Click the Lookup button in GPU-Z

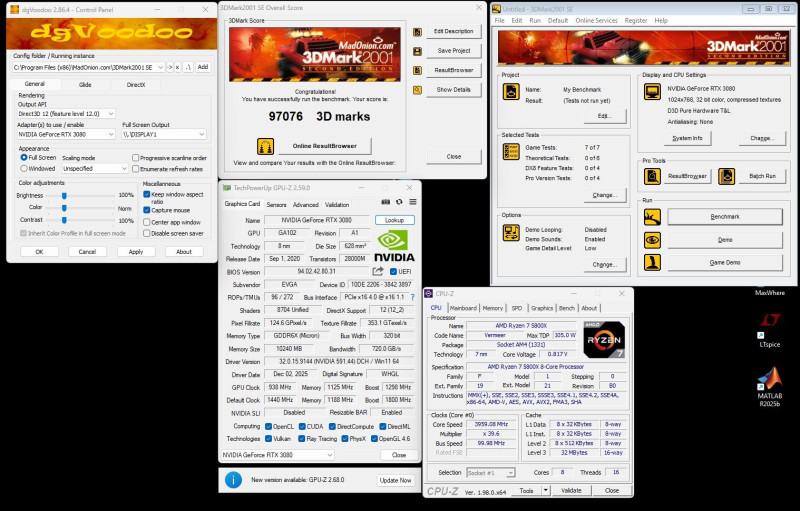click(x=394, y=220)
